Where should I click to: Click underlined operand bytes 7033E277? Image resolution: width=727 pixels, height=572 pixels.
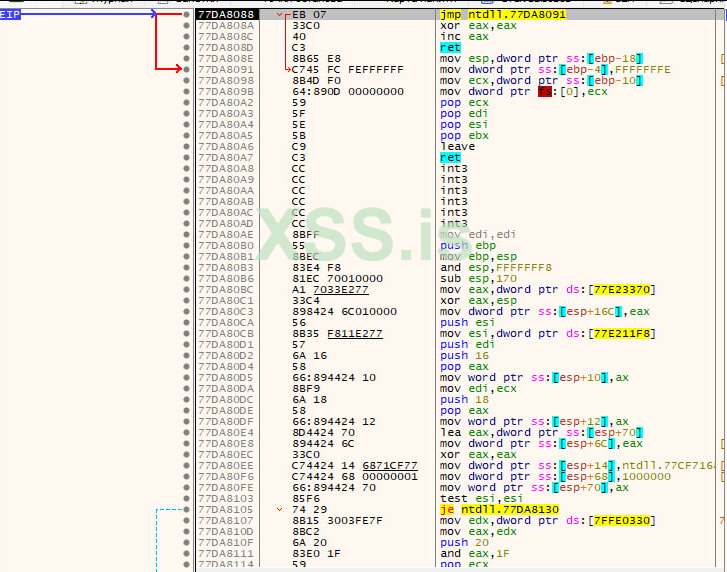(341, 290)
